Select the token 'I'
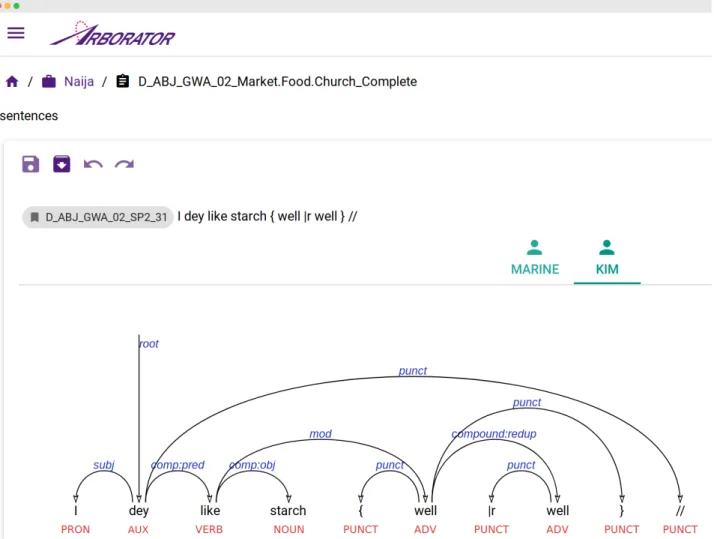Image resolution: width=714 pixels, height=539 pixels. (76, 511)
